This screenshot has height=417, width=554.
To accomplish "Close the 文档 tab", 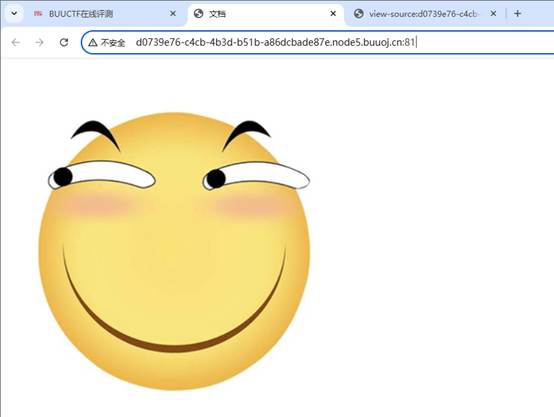I will pyautogui.click(x=333, y=14).
